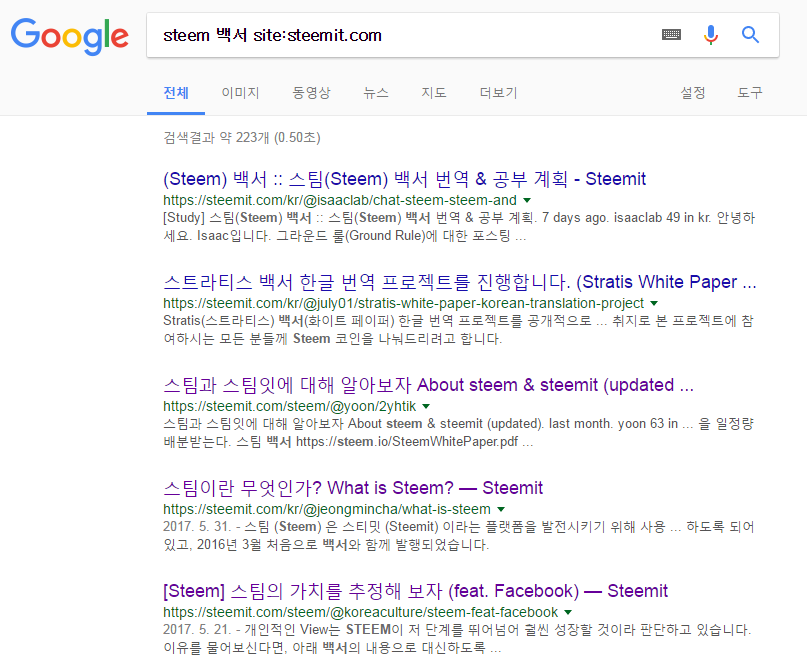Open the on-screen keyboard input tool

point(671,35)
